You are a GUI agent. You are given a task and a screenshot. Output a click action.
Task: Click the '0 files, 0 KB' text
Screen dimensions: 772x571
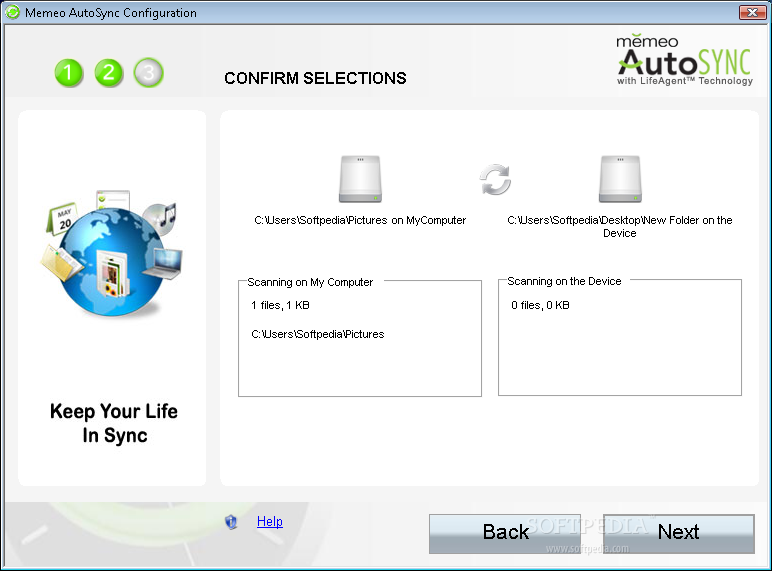pyautogui.click(x=540, y=305)
